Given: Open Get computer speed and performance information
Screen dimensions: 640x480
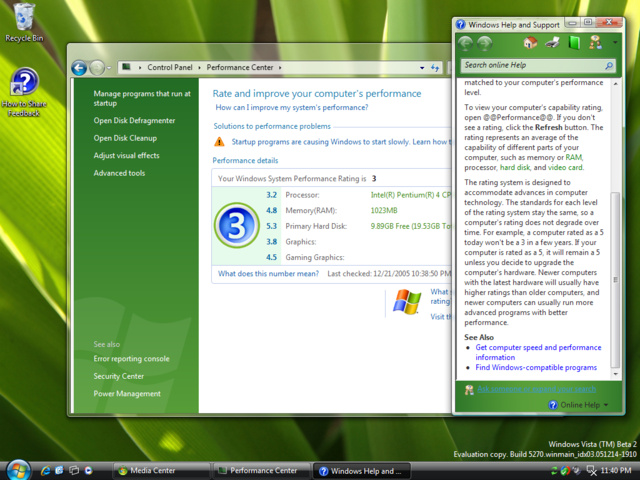Looking at the screenshot, I should coord(538,352).
